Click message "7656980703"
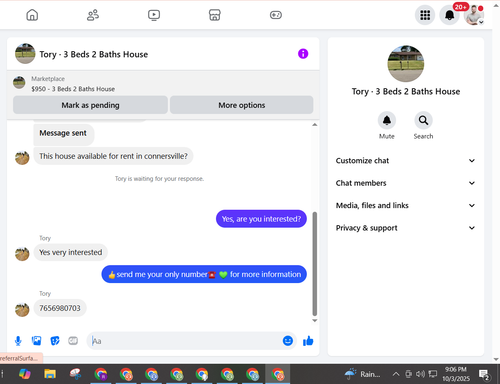 (x=60, y=308)
